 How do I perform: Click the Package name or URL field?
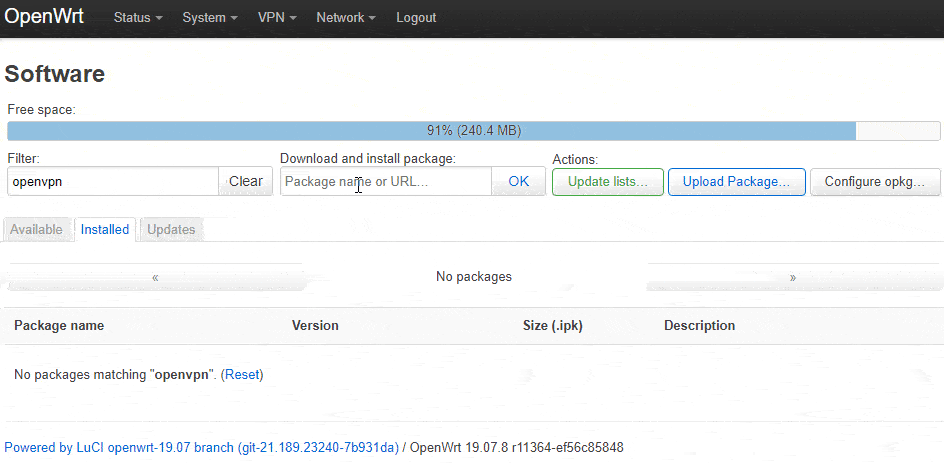pos(386,181)
